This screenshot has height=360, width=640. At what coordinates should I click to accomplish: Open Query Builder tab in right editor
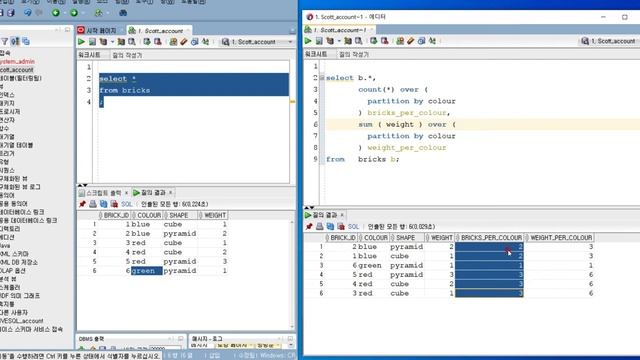coord(354,54)
